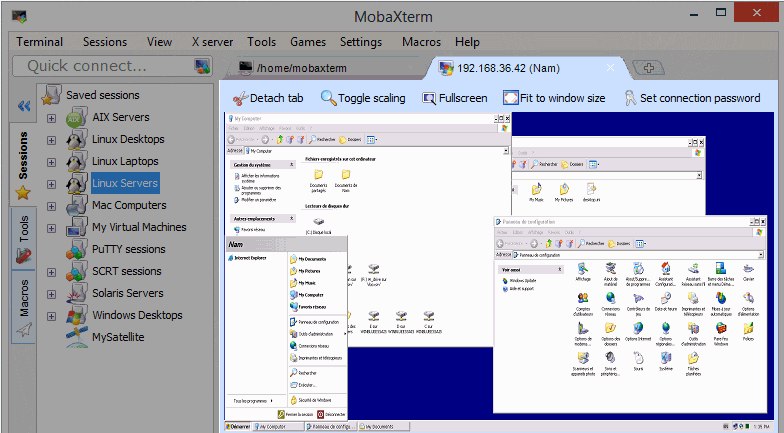Select the Macros vertical sidebar tab

[24, 307]
